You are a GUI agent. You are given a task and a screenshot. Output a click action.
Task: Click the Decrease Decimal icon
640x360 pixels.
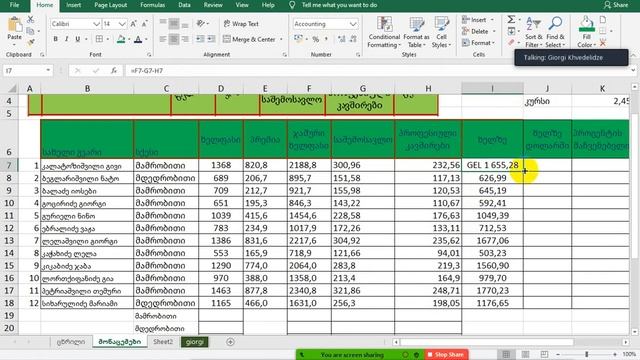[353, 39]
